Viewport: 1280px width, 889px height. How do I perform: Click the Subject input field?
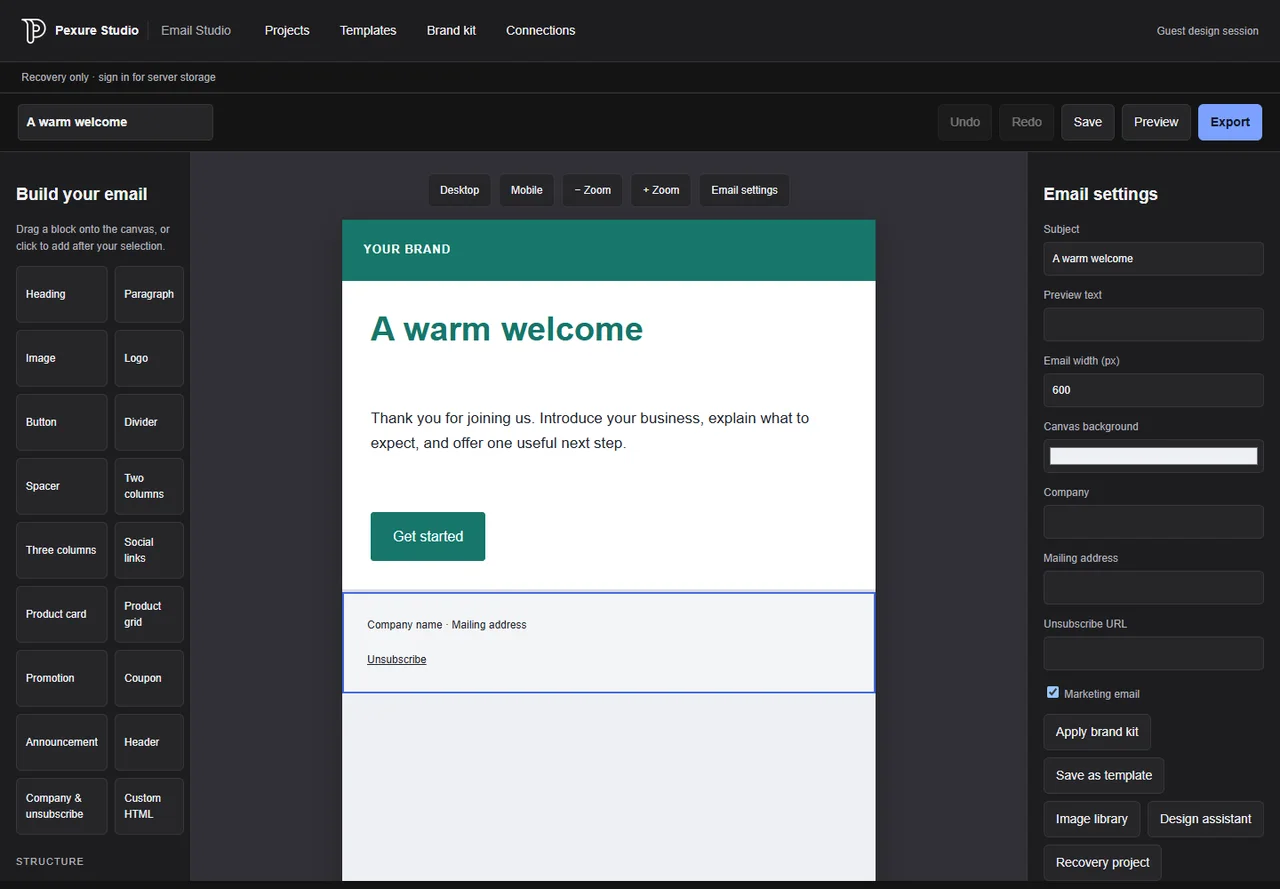[x=1153, y=258]
